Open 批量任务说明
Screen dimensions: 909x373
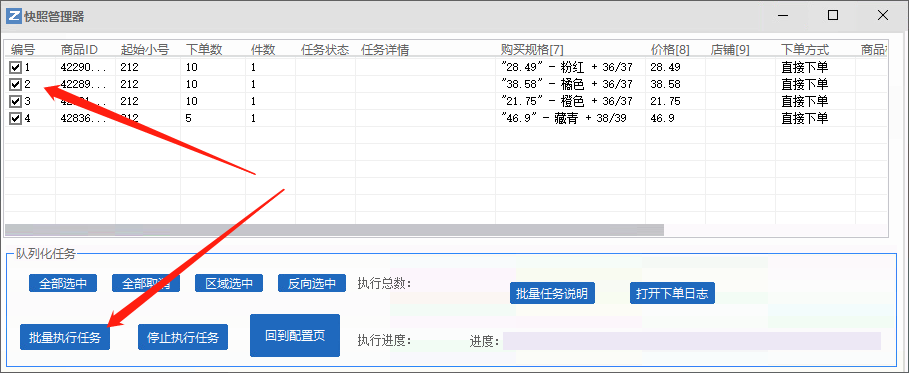tap(552, 293)
